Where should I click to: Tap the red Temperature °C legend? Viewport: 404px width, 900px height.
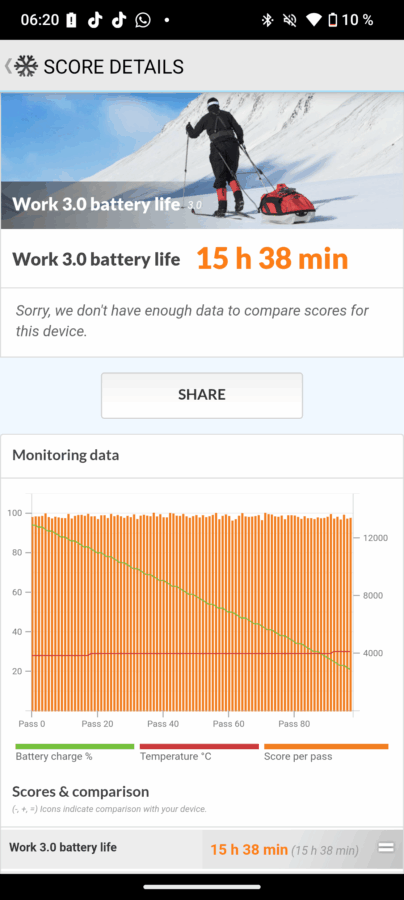(x=199, y=752)
